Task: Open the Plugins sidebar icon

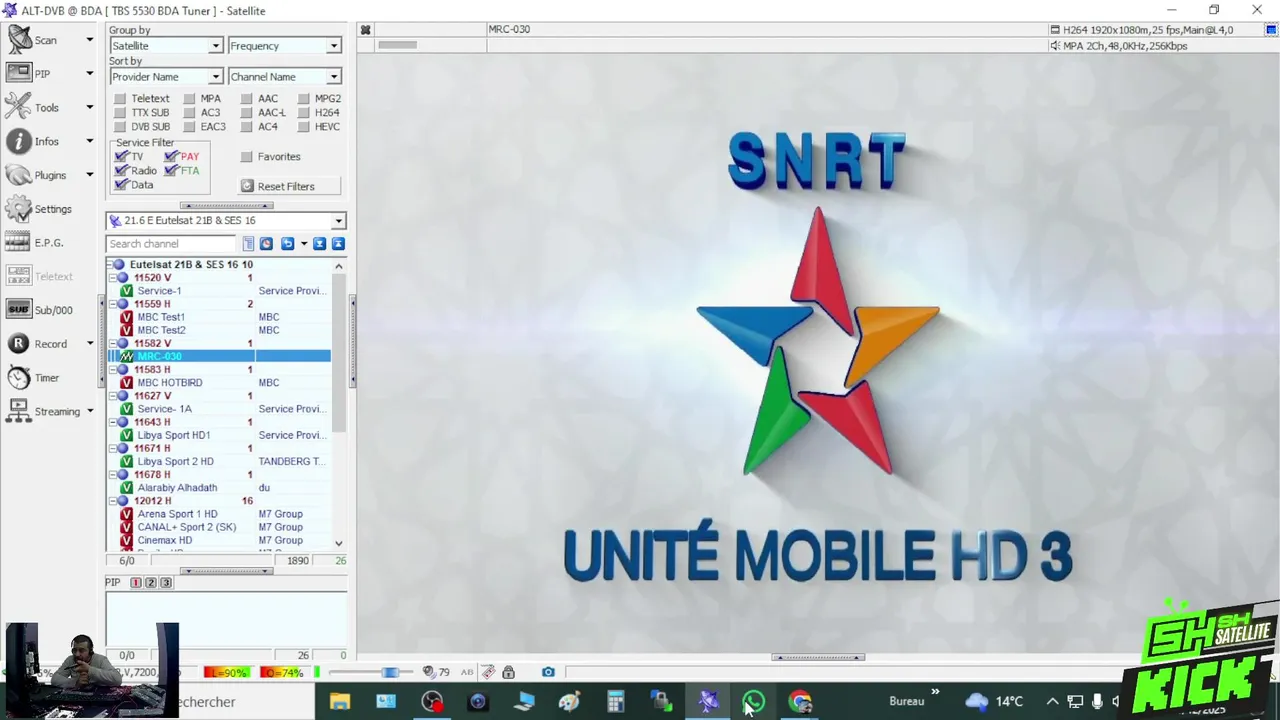Action: pyautogui.click(x=19, y=175)
